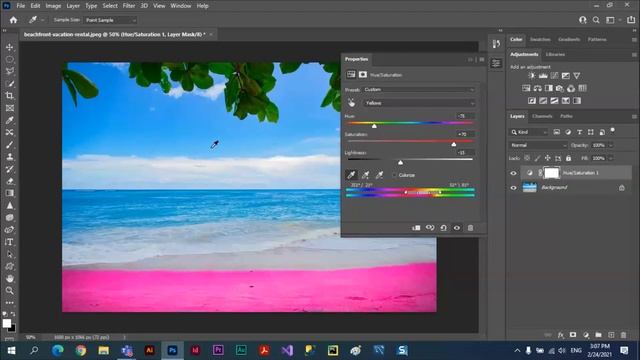
Task: Switch to the Channels tab
Action: [x=542, y=116]
